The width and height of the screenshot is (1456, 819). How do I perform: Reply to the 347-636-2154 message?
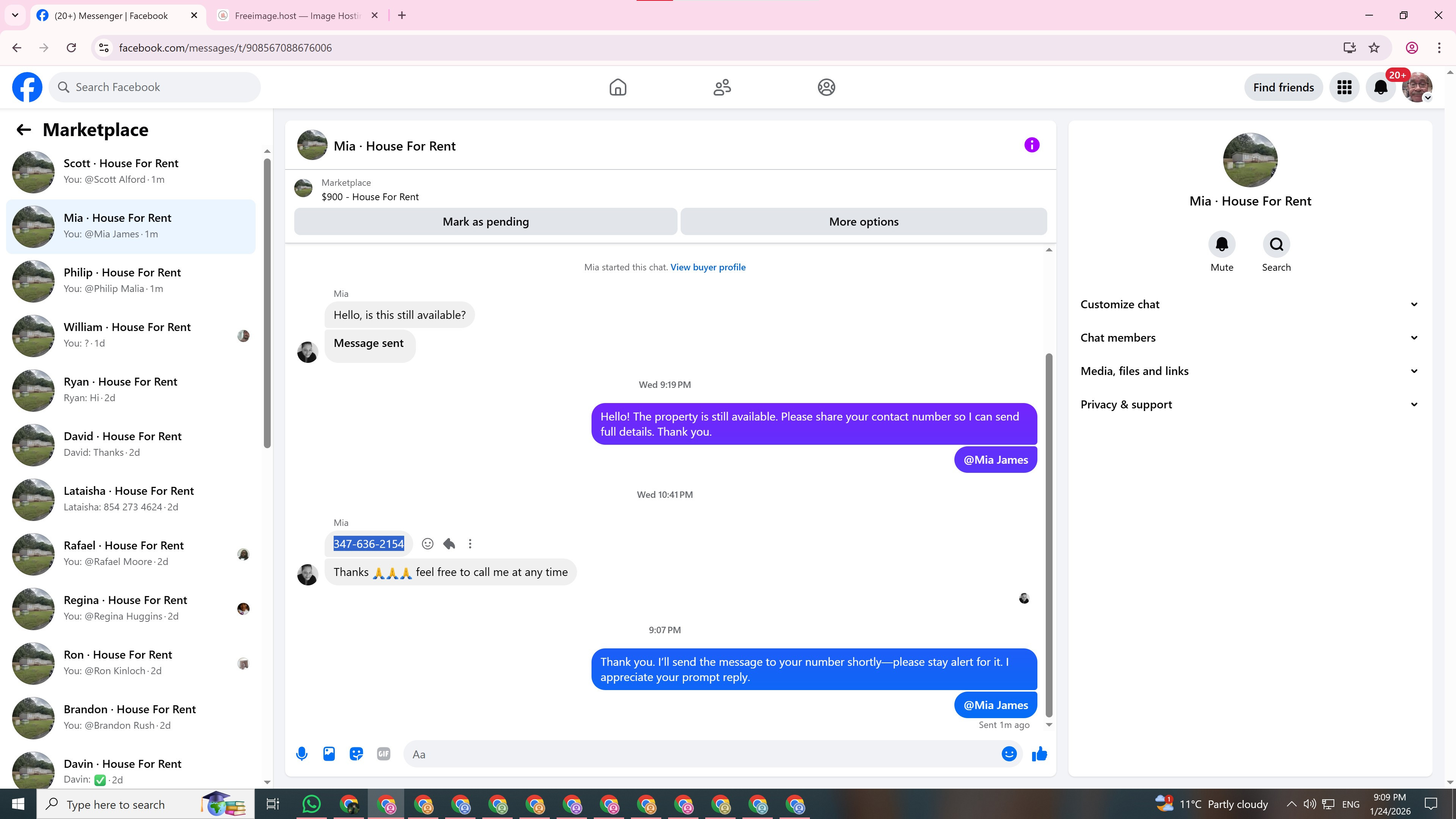click(449, 544)
